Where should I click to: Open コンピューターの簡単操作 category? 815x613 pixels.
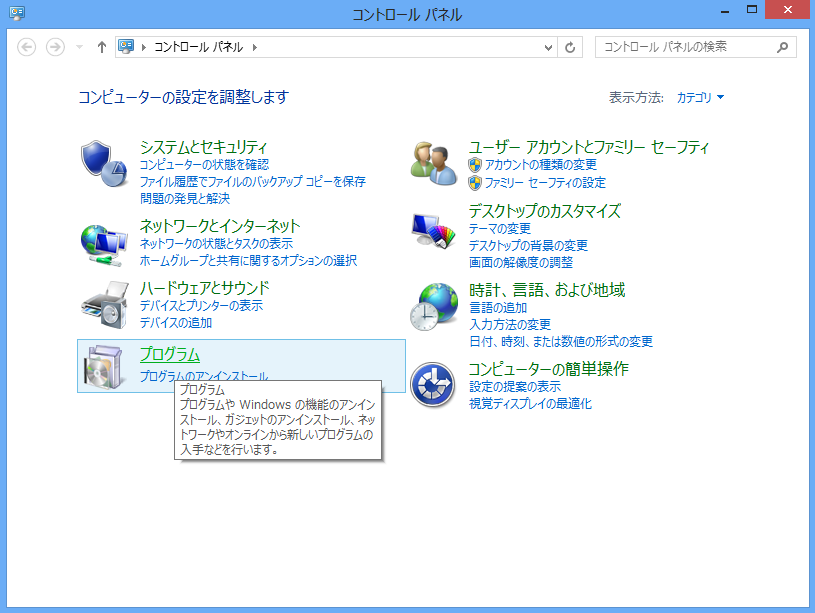[x=548, y=369]
